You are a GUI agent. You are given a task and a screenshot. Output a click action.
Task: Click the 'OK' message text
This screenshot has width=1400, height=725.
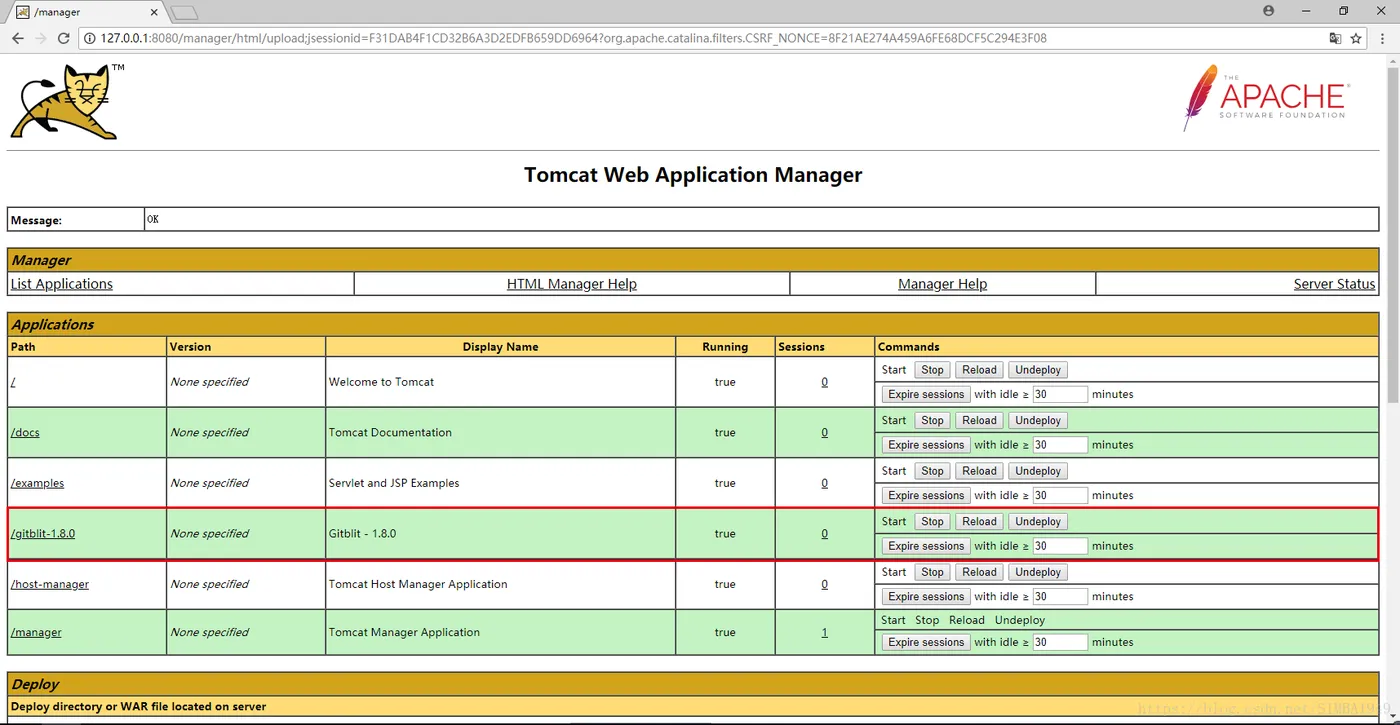[153, 219]
